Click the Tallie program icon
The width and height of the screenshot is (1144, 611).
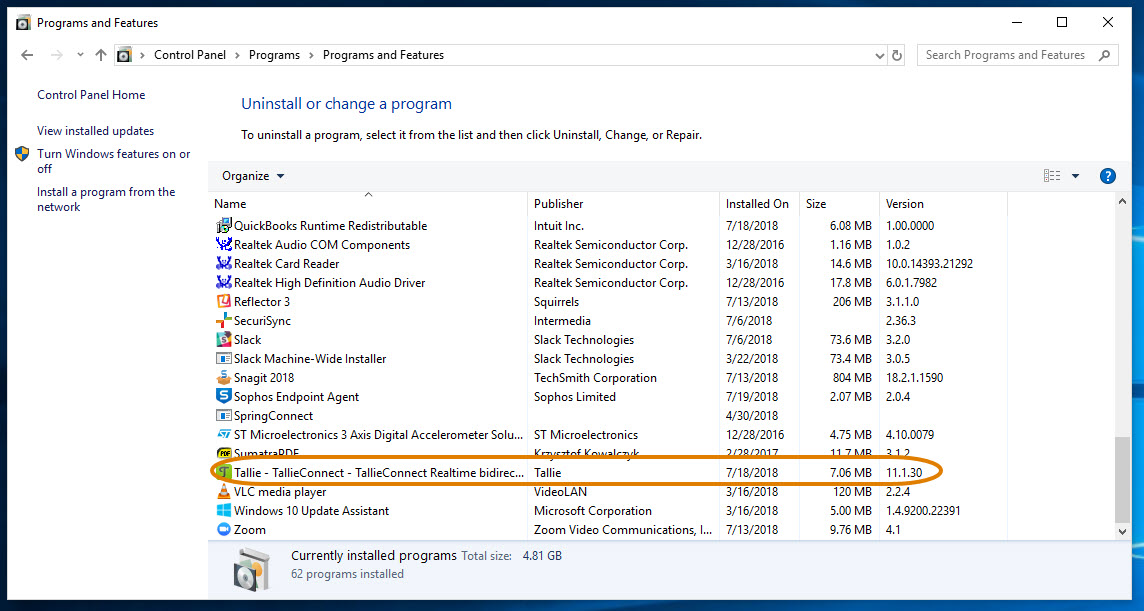[x=225, y=472]
